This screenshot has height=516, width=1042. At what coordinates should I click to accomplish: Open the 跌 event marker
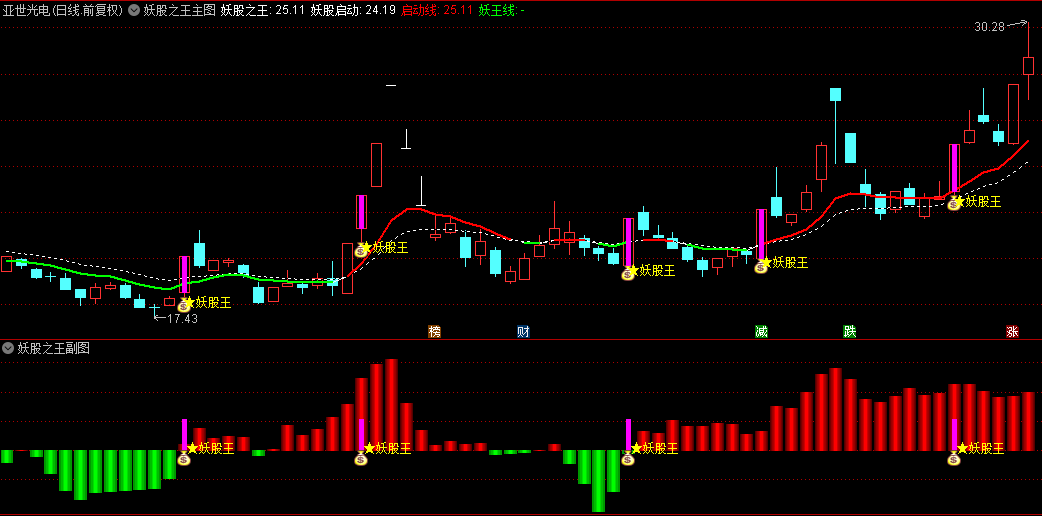point(849,331)
